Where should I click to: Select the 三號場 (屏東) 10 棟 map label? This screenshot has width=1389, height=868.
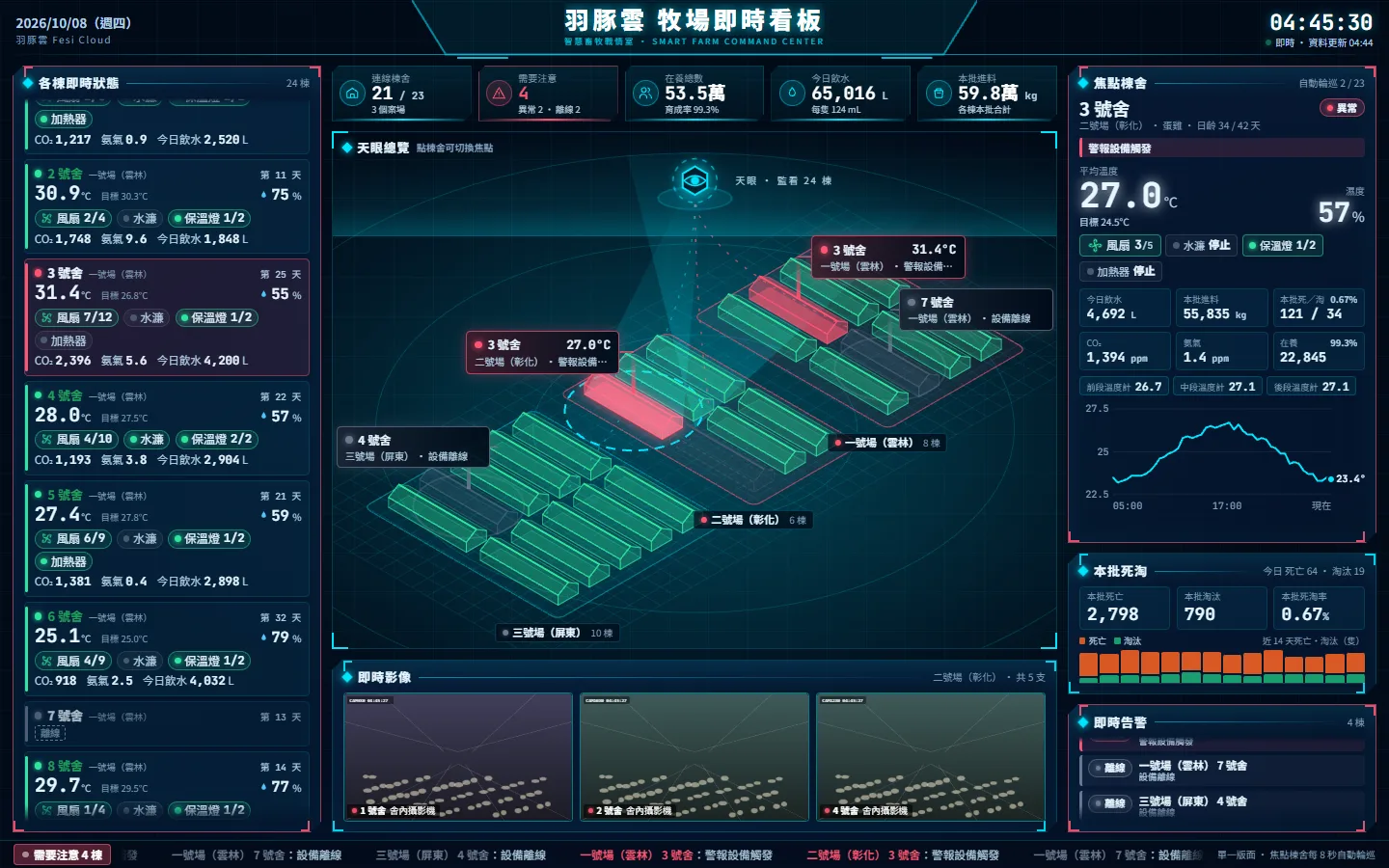[x=558, y=633]
